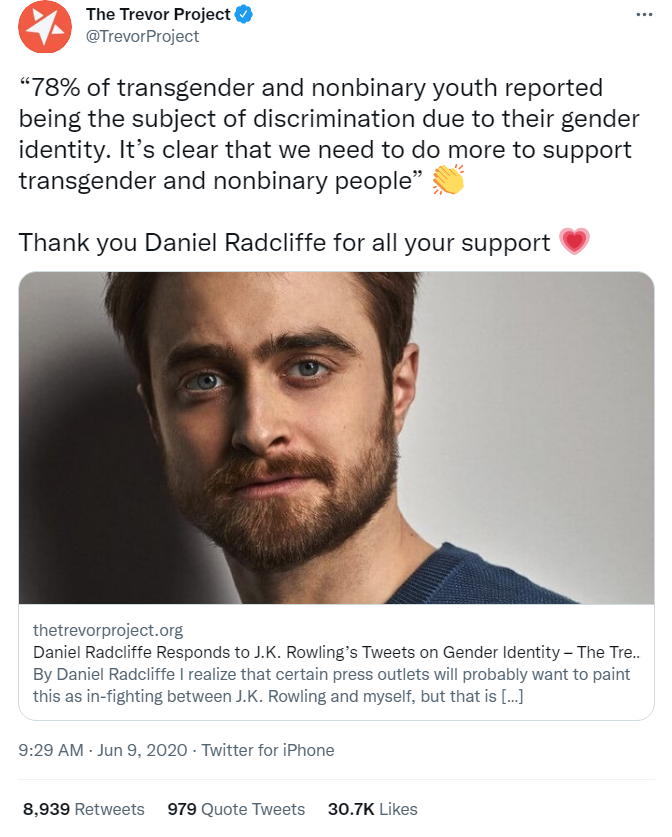View the 8,939 Retweets list
This screenshot has width=672, height=837.
pyautogui.click(x=84, y=809)
